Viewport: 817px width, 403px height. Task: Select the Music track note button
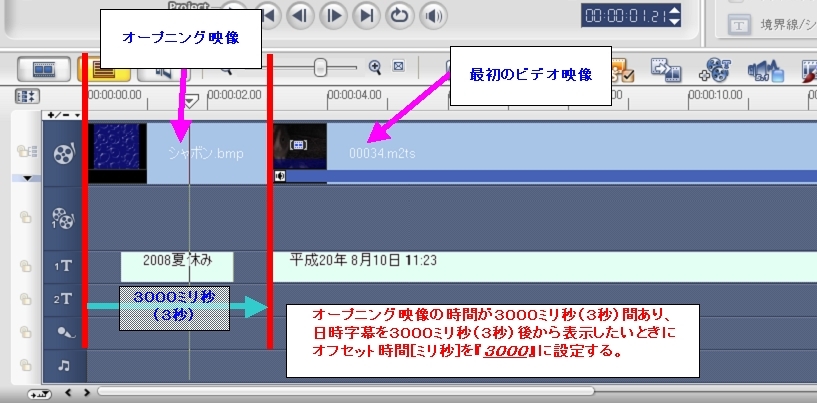click(64, 365)
